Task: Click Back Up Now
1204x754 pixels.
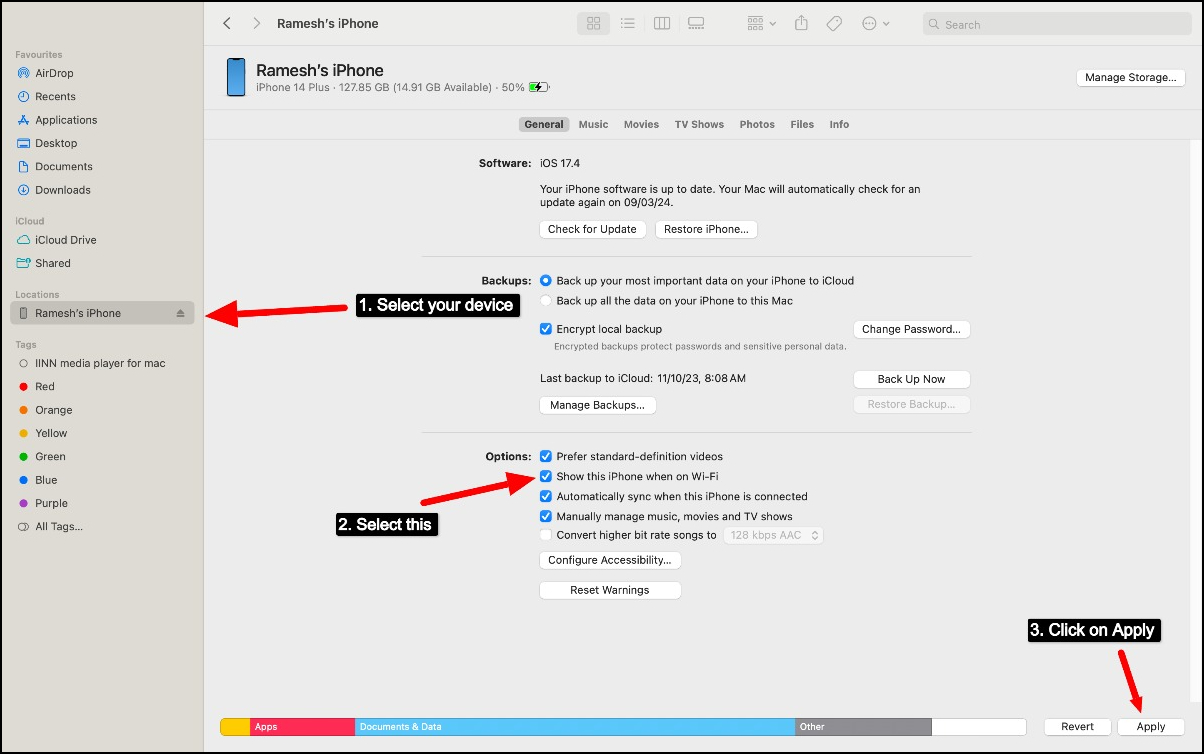Action: pos(911,379)
